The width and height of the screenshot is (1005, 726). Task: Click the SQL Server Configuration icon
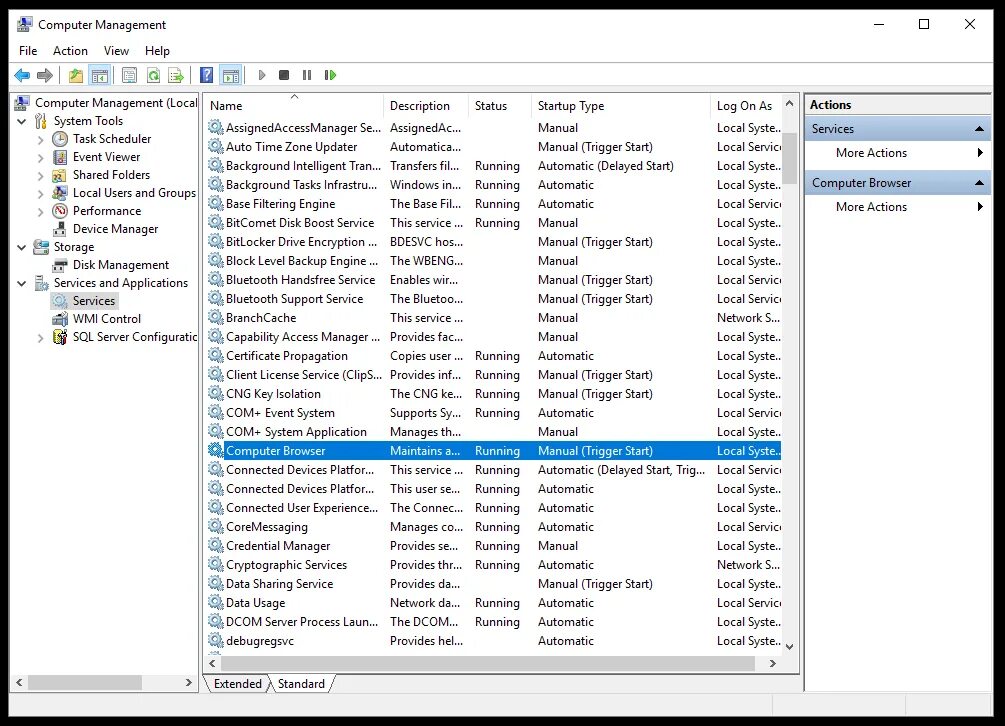(x=60, y=336)
